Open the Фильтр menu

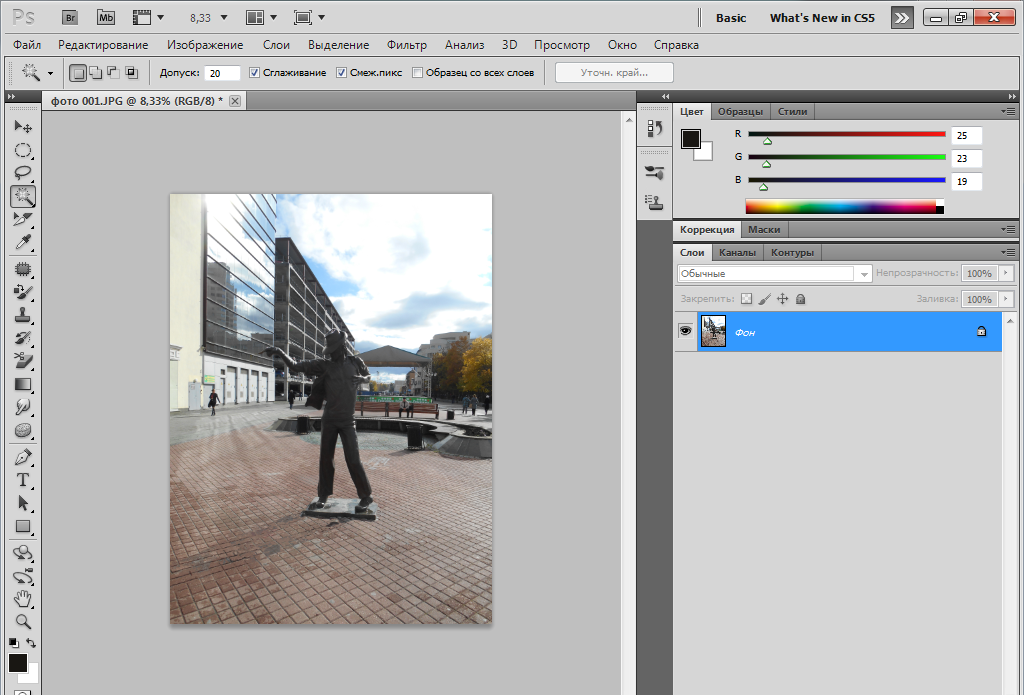coord(407,44)
